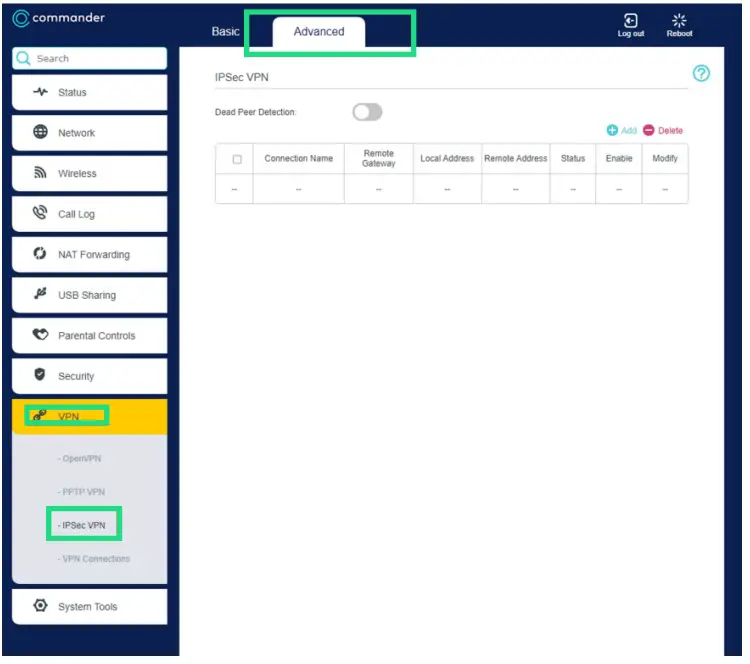Focus the Search input field

[x=90, y=58]
